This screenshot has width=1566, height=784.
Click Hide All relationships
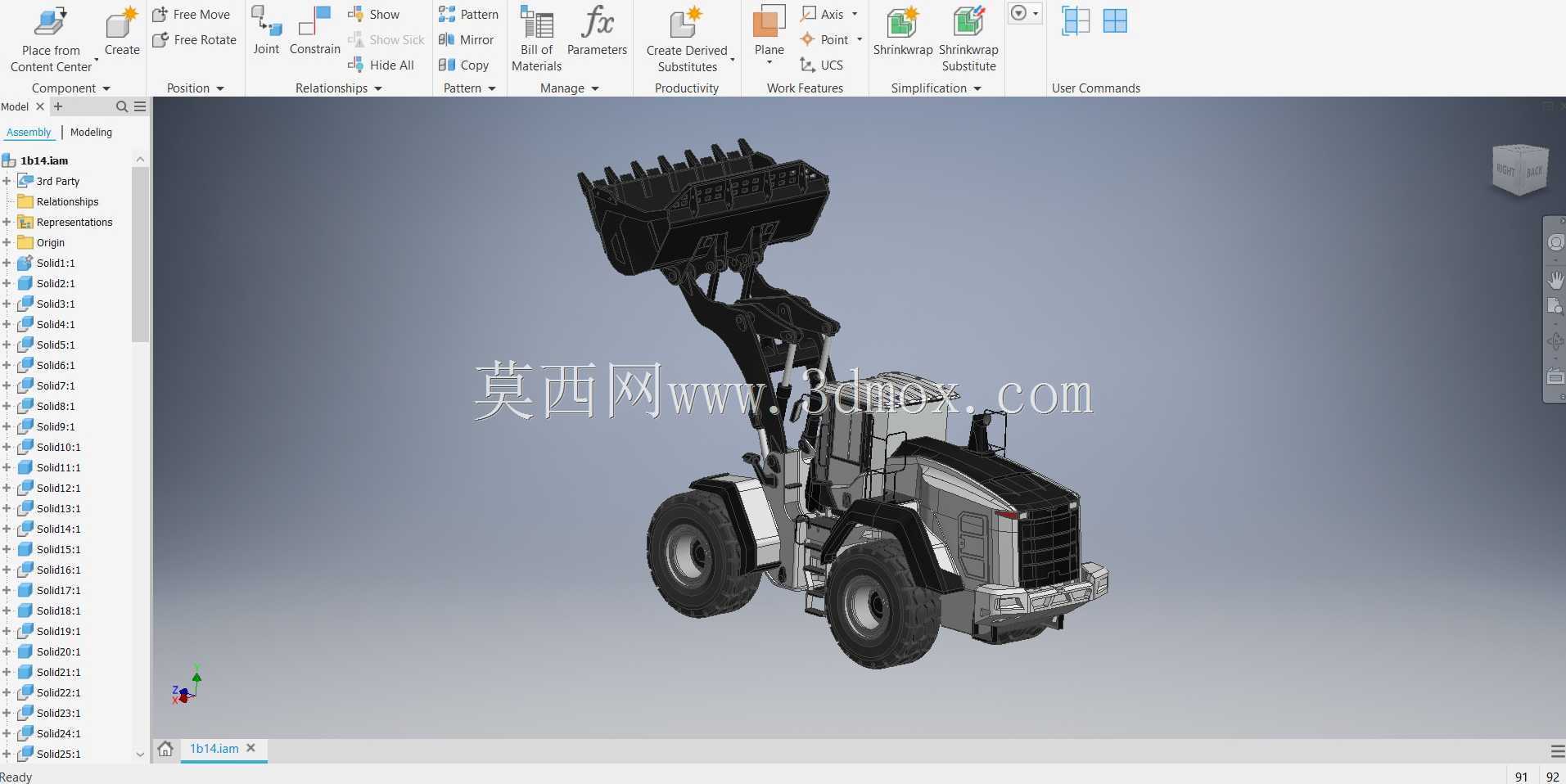(x=381, y=65)
